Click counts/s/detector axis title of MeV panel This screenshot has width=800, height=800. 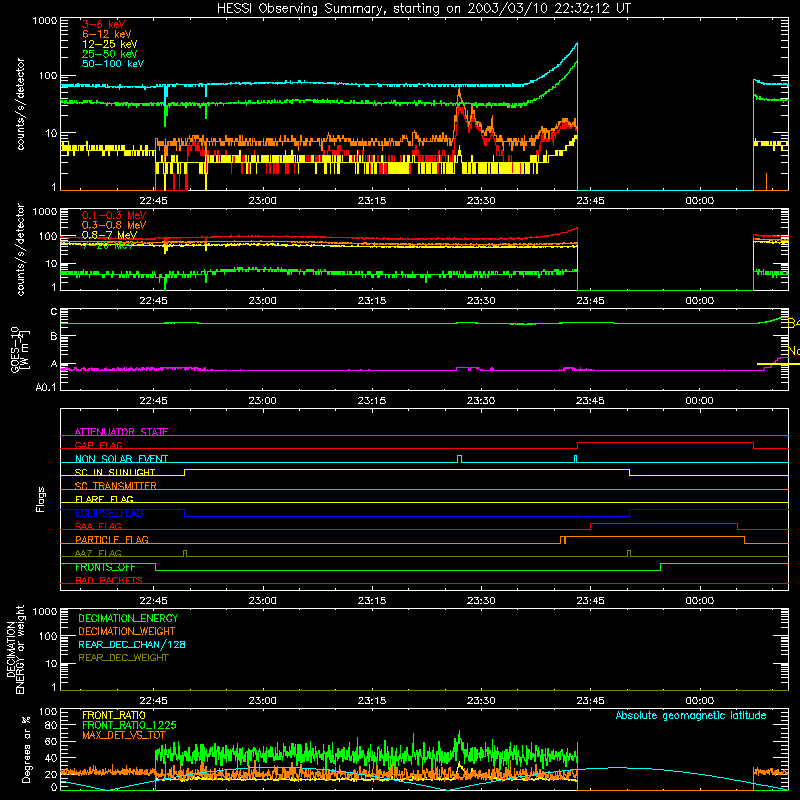(20, 249)
